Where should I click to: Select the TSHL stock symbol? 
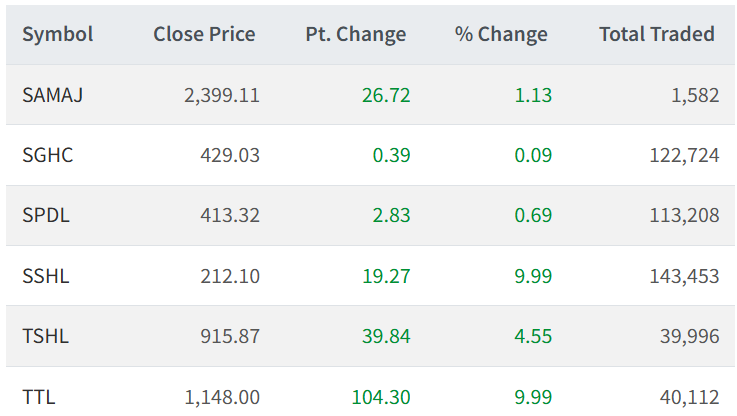click(x=46, y=336)
